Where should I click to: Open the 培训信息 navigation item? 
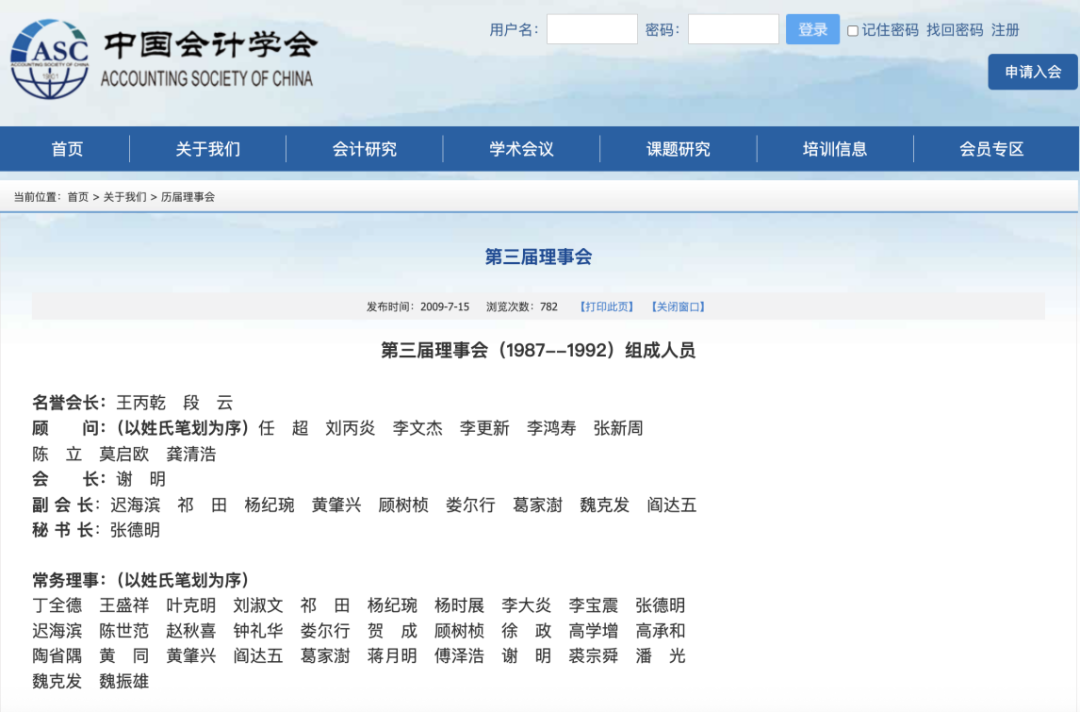coord(835,149)
